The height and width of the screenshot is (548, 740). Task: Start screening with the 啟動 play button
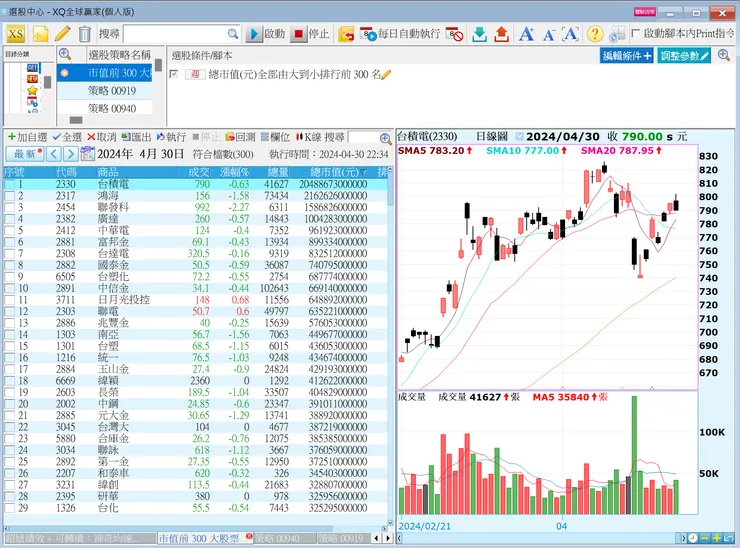266,34
